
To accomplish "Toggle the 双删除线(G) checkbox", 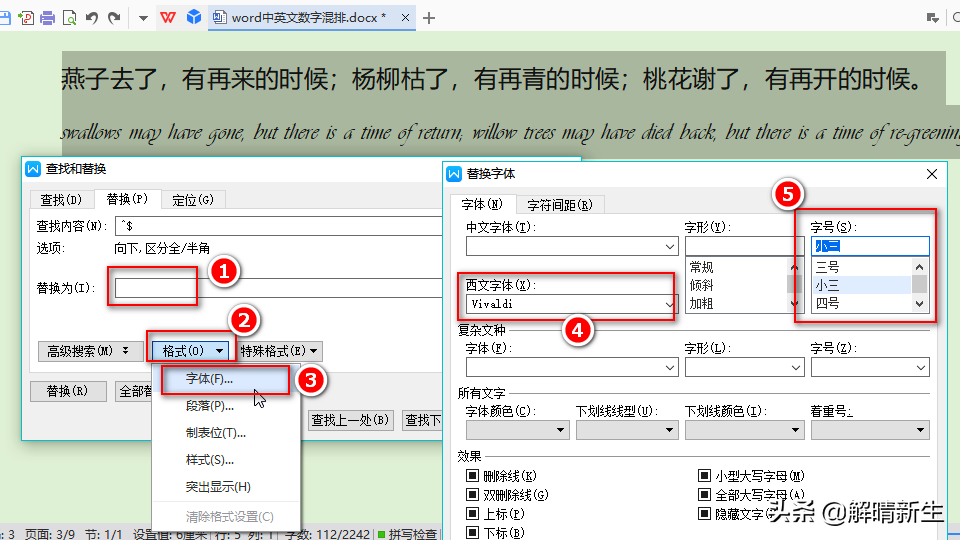I will pos(472,495).
